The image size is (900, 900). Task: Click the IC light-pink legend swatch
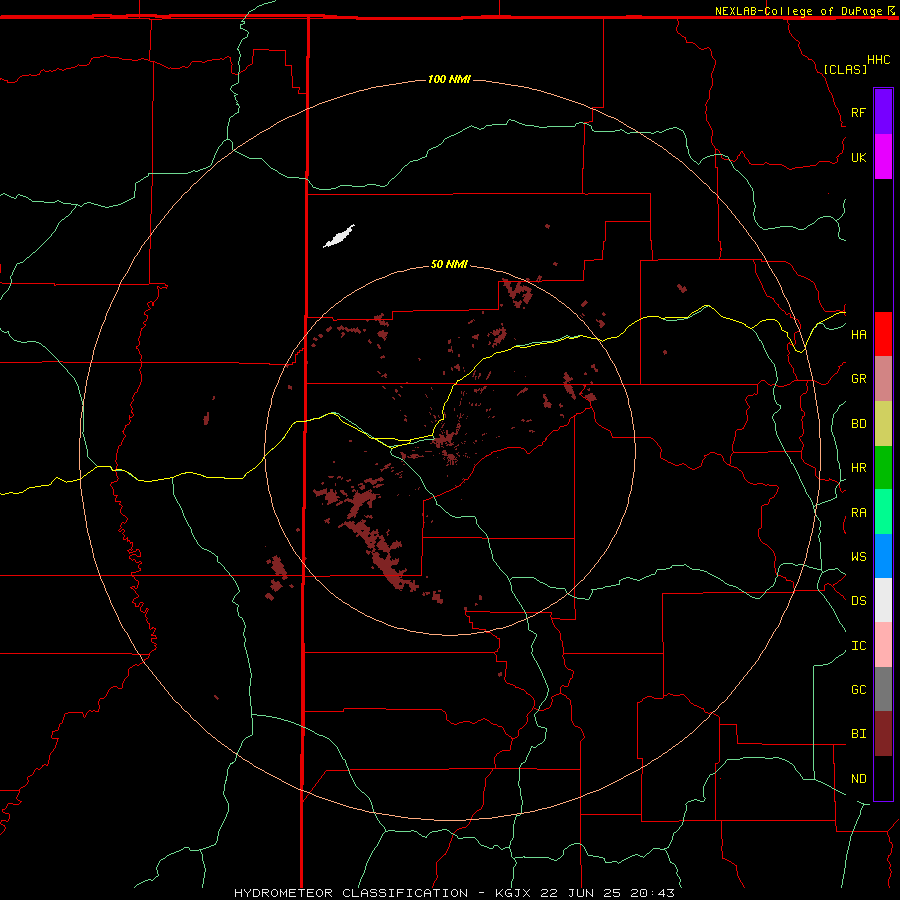point(883,645)
